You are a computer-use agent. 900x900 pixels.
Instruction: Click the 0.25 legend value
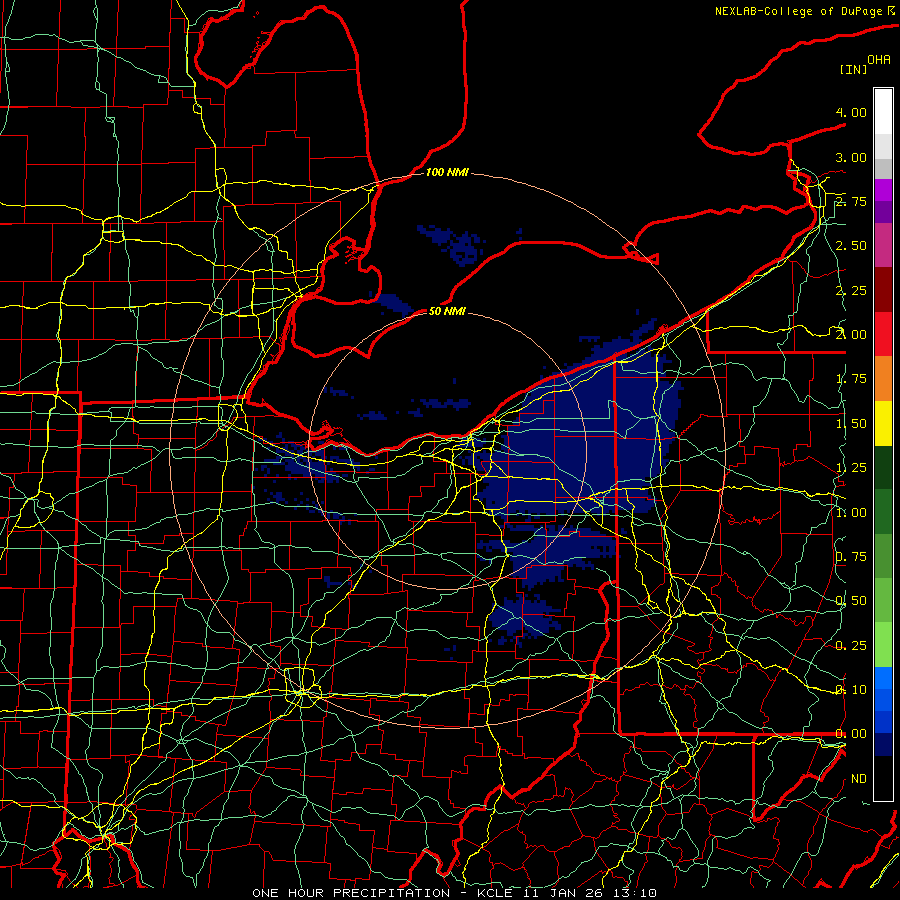pos(851,646)
